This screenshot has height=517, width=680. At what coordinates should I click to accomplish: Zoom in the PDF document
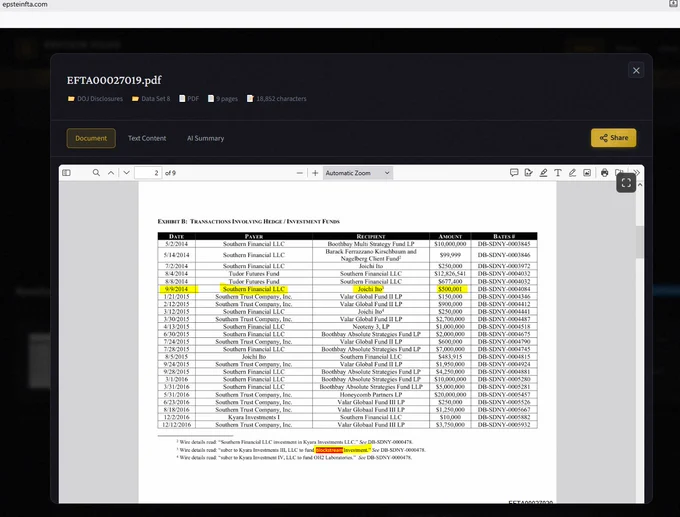315,173
